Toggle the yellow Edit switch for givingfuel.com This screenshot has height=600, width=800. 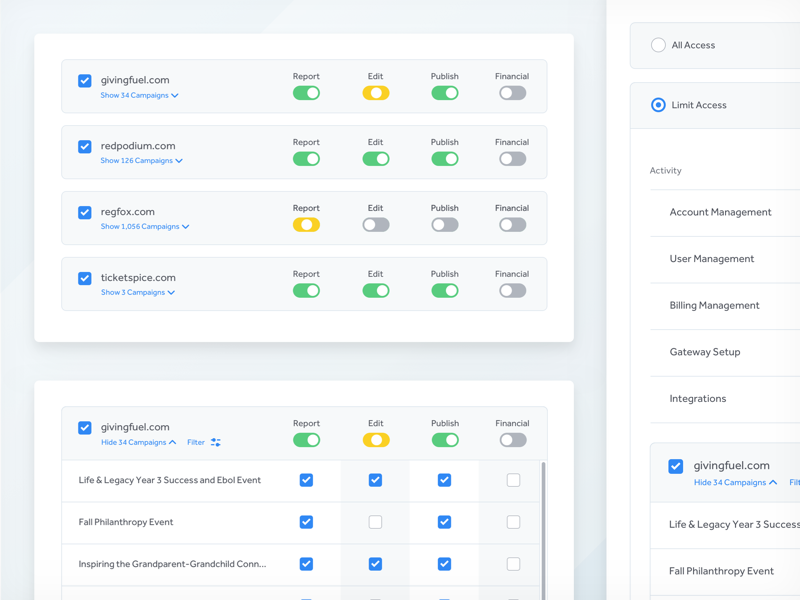click(x=375, y=92)
